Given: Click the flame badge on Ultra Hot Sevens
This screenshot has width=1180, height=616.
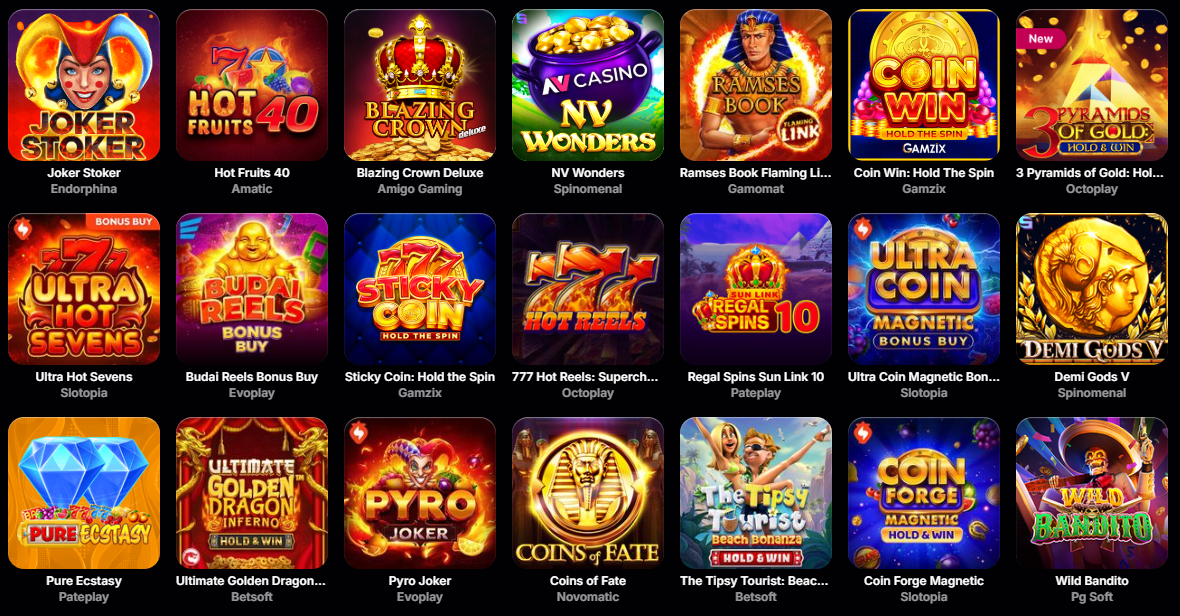Looking at the screenshot, I should coord(23,228).
